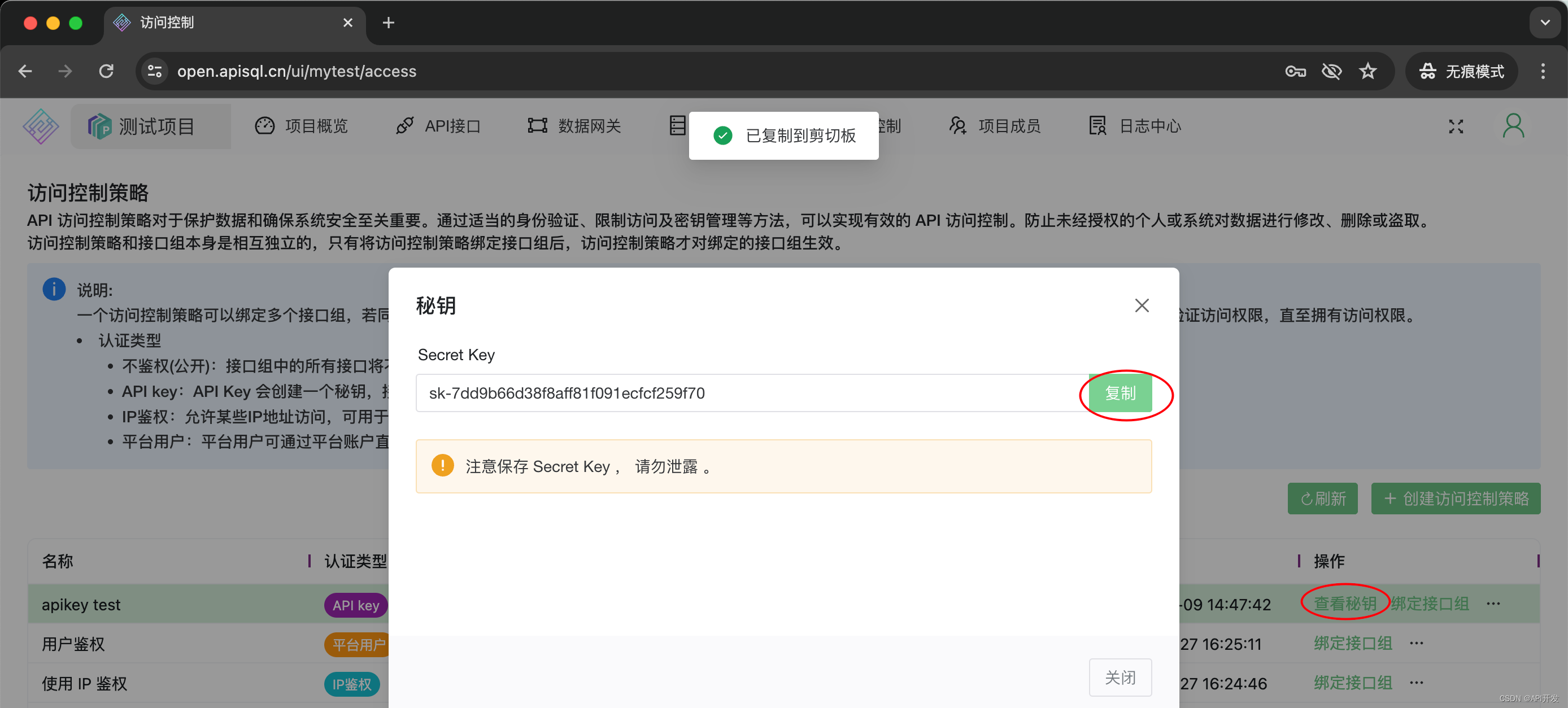Open site information icon in address bar
This screenshot has width=1568, height=708.
tap(155, 72)
